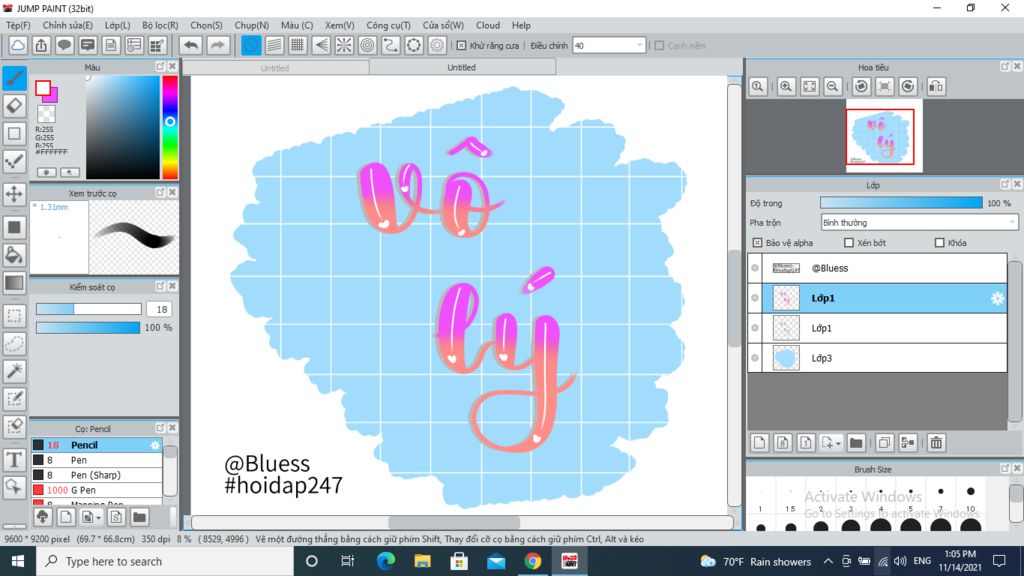
Task: Click the share/export icon in toolbar
Action: click(x=41, y=45)
